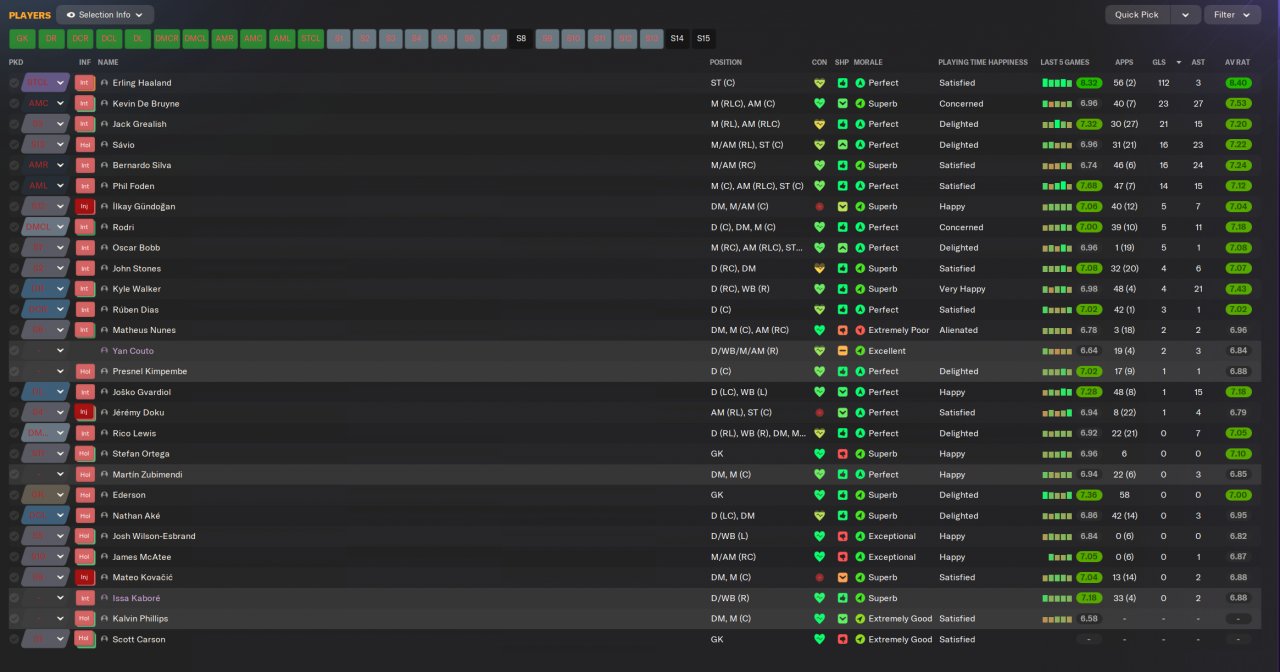Open Martín Zubimendi's position selector chevron
Image resolution: width=1280 pixels, height=672 pixels.
click(x=60, y=475)
